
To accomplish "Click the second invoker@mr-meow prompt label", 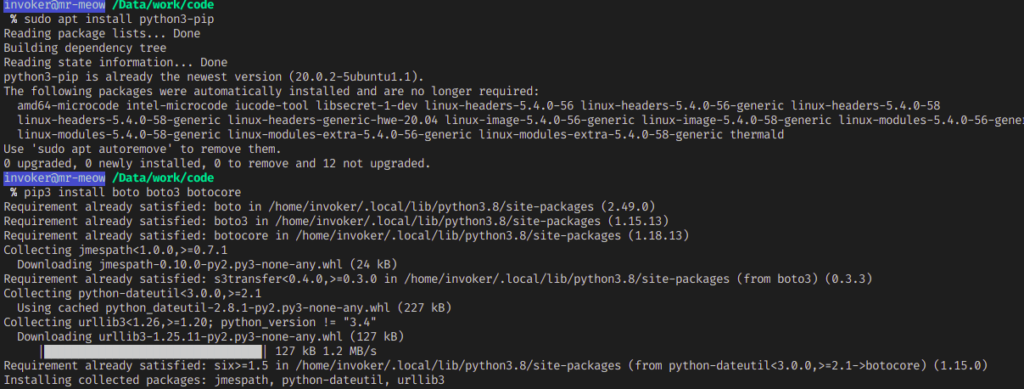I will click(x=54, y=178).
